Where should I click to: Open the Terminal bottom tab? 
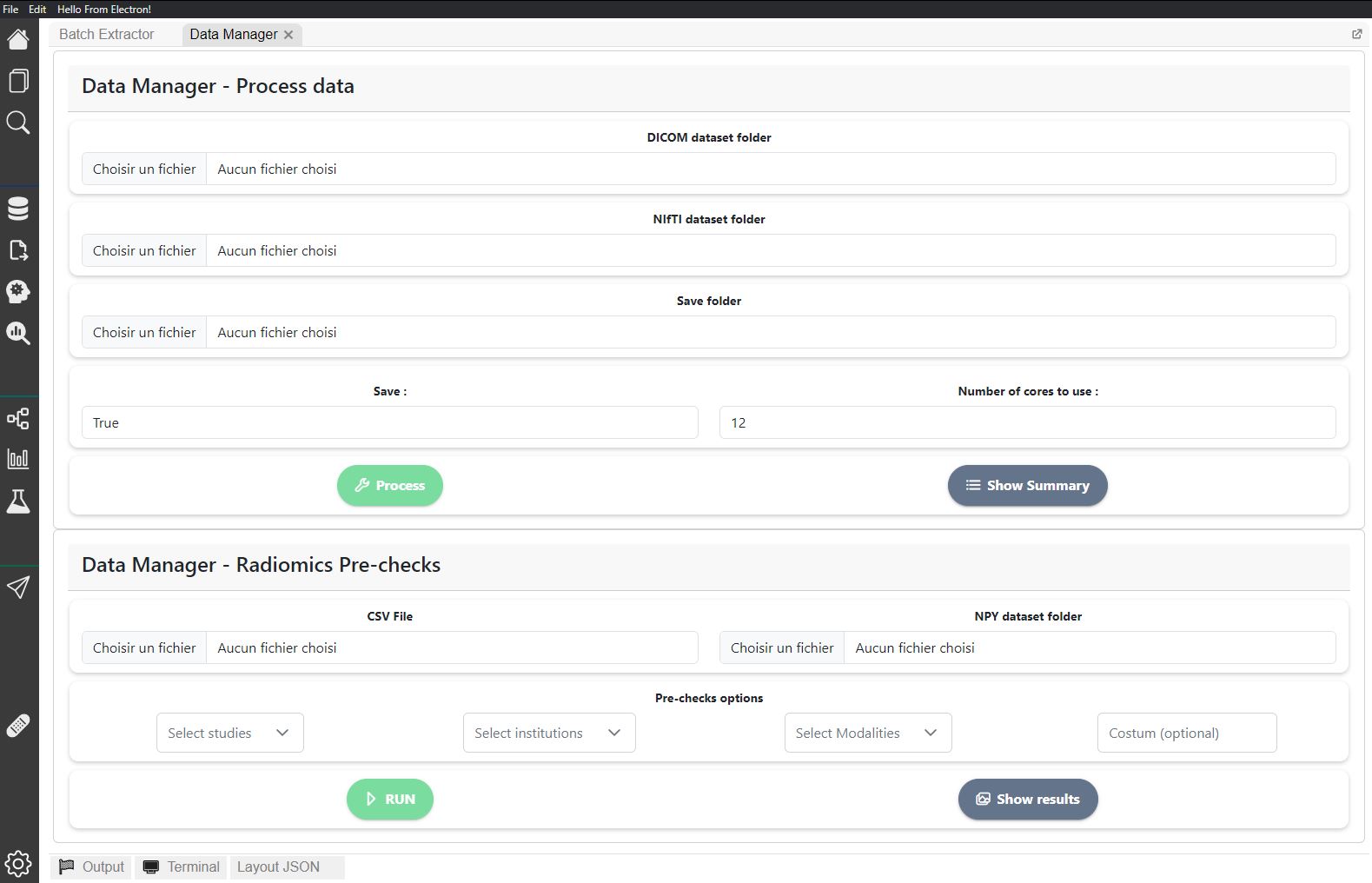tap(182, 866)
